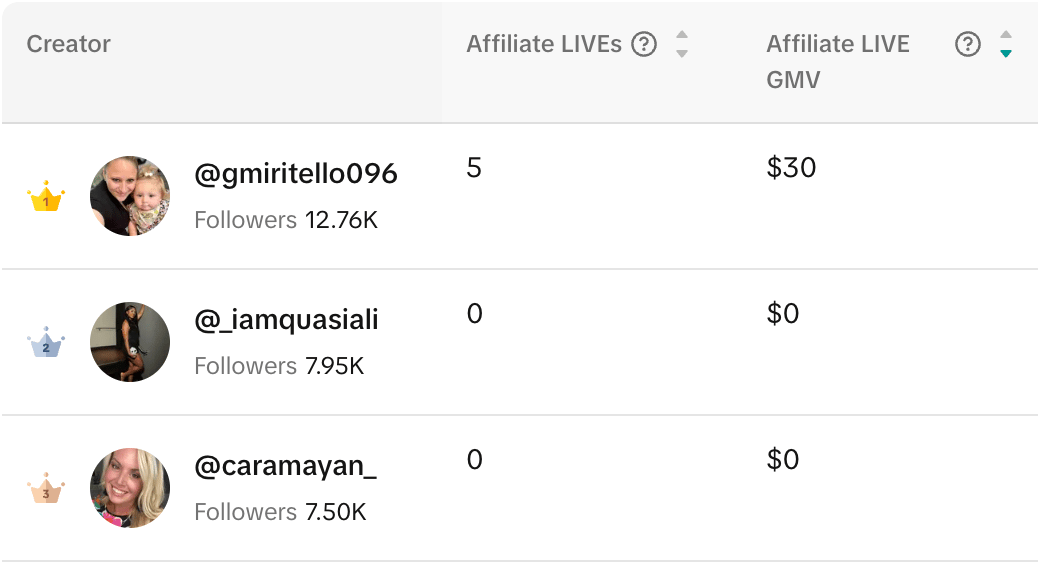Click the Affiliate LIVE GMV header text
The height and width of the screenshot is (564, 1038).
pos(838,62)
